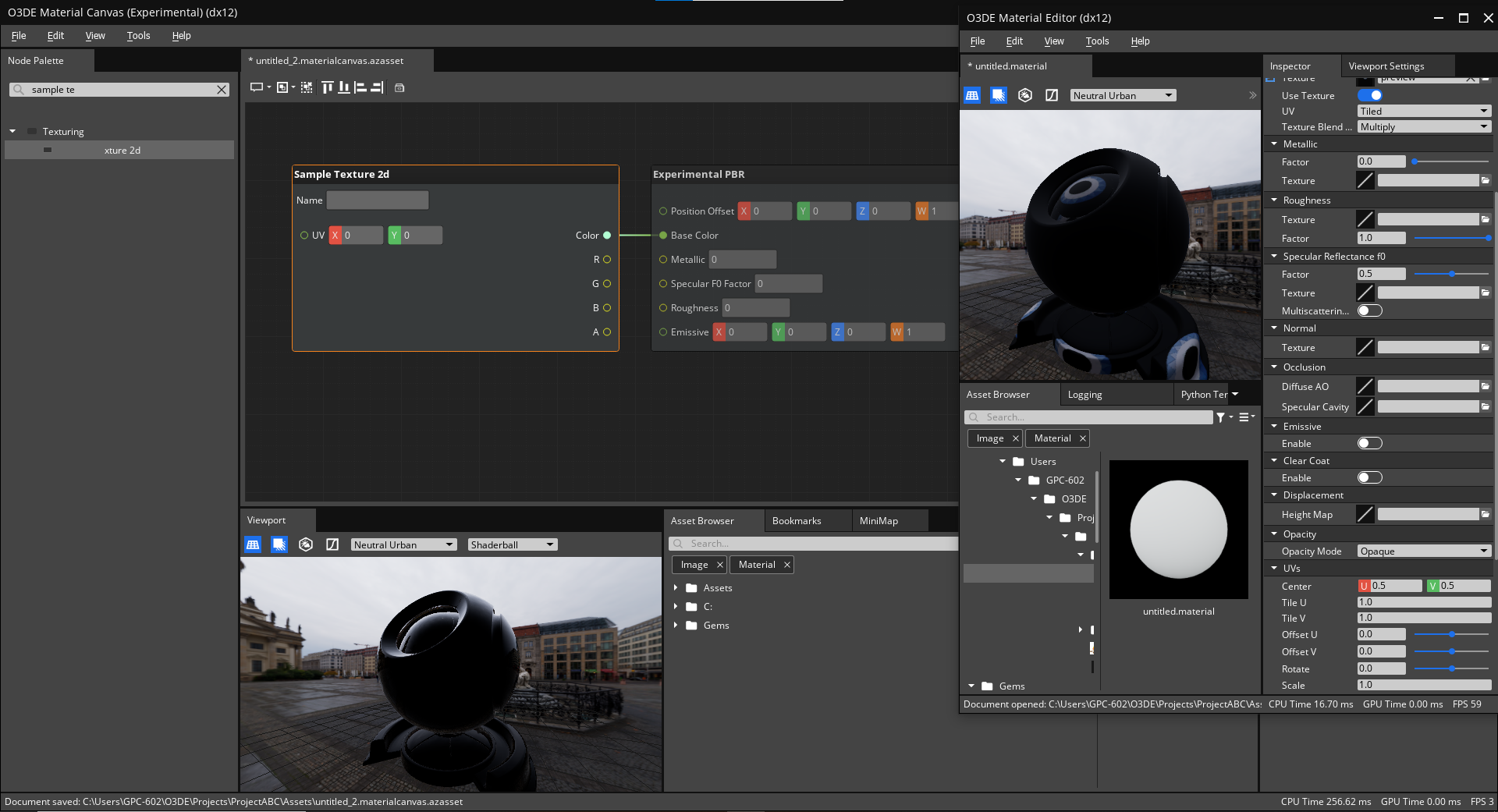Image resolution: width=1498 pixels, height=812 pixels.
Task: Toggle the grid display in the Material Editor viewport
Action: pyautogui.click(x=972, y=94)
